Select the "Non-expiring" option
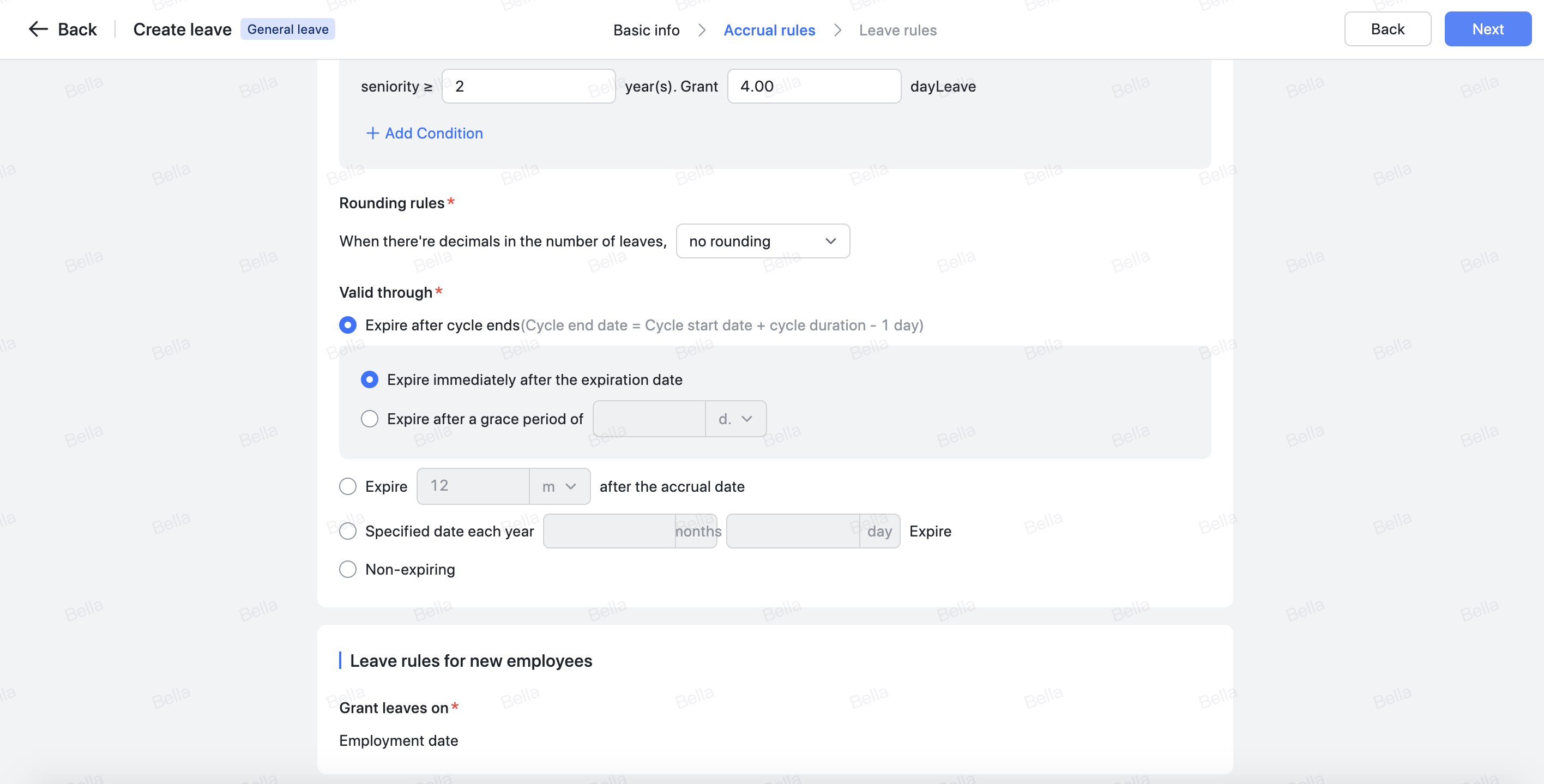1544x784 pixels. (x=348, y=569)
